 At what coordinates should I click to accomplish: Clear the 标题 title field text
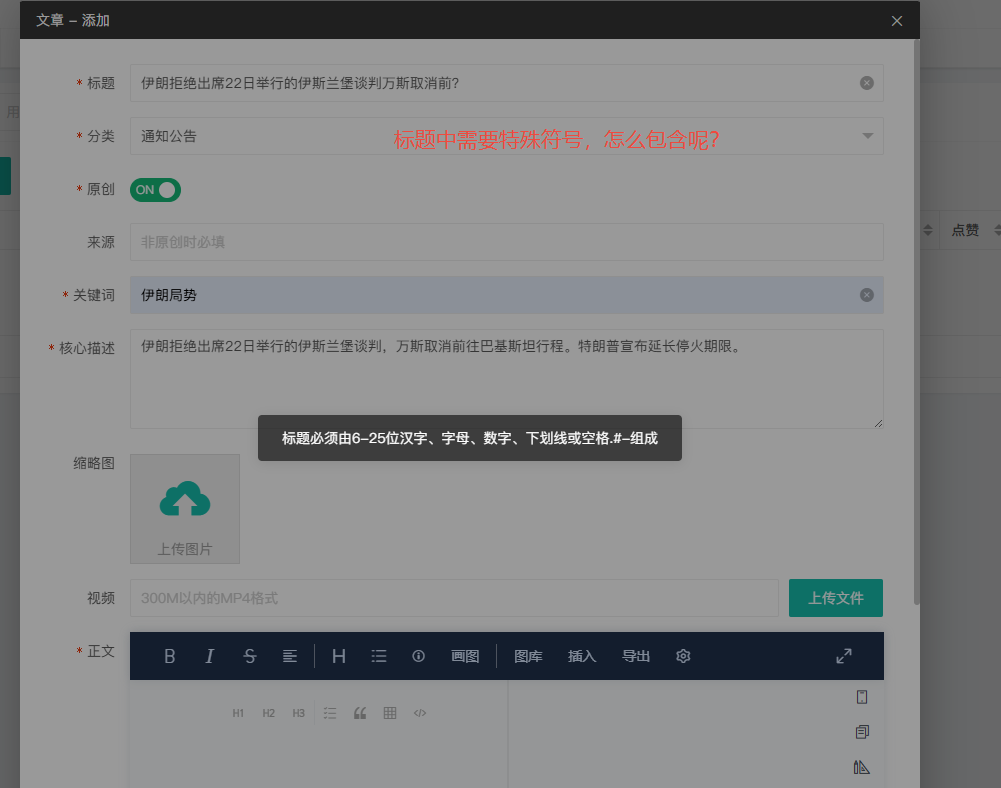[867, 83]
